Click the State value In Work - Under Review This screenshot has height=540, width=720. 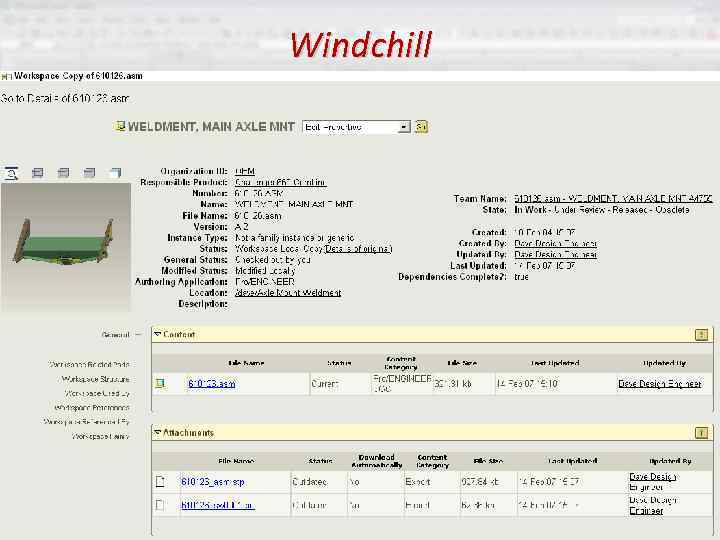pyautogui.click(x=602, y=210)
